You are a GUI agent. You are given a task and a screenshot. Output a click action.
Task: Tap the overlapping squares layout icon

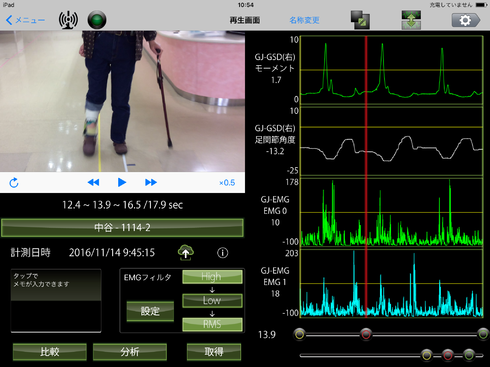click(x=360, y=20)
